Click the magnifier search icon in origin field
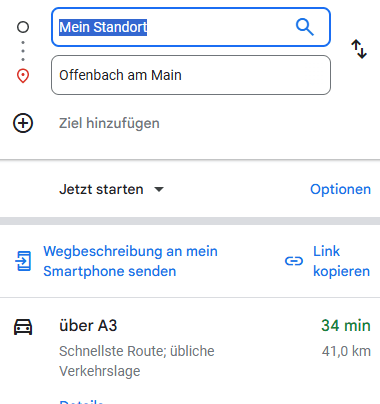This screenshot has width=380, height=404. click(305, 27)
